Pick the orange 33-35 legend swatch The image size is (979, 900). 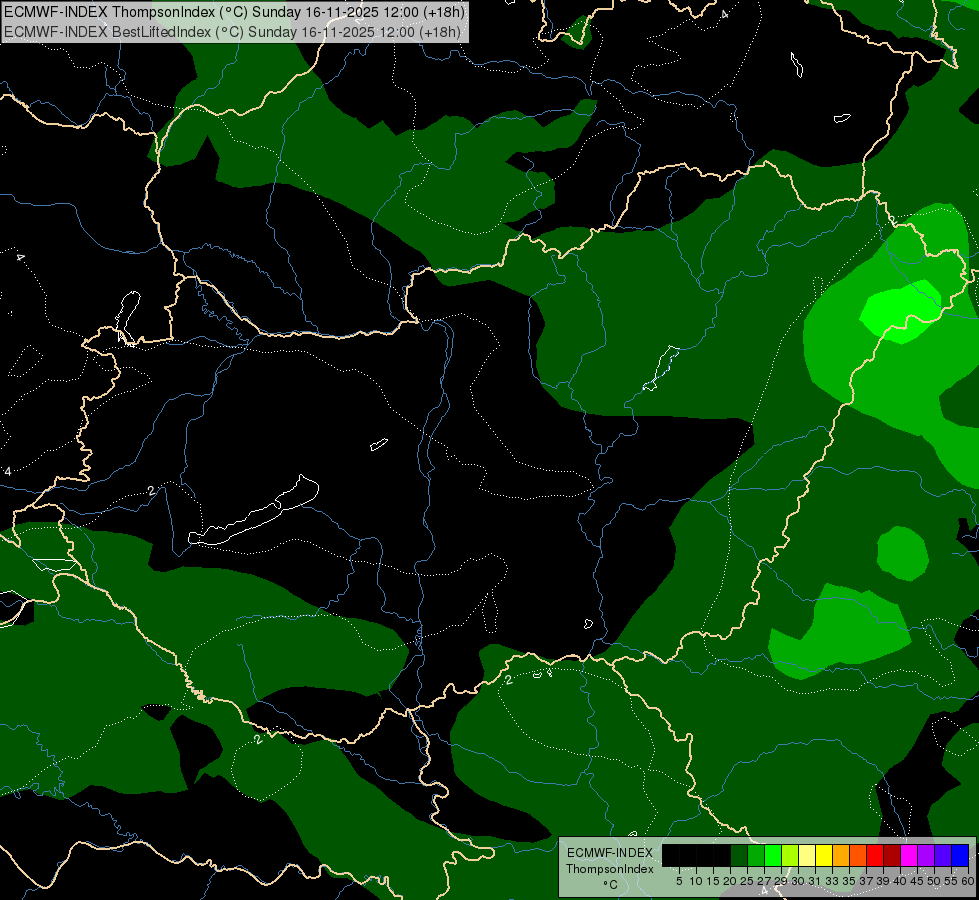point(840,855)
